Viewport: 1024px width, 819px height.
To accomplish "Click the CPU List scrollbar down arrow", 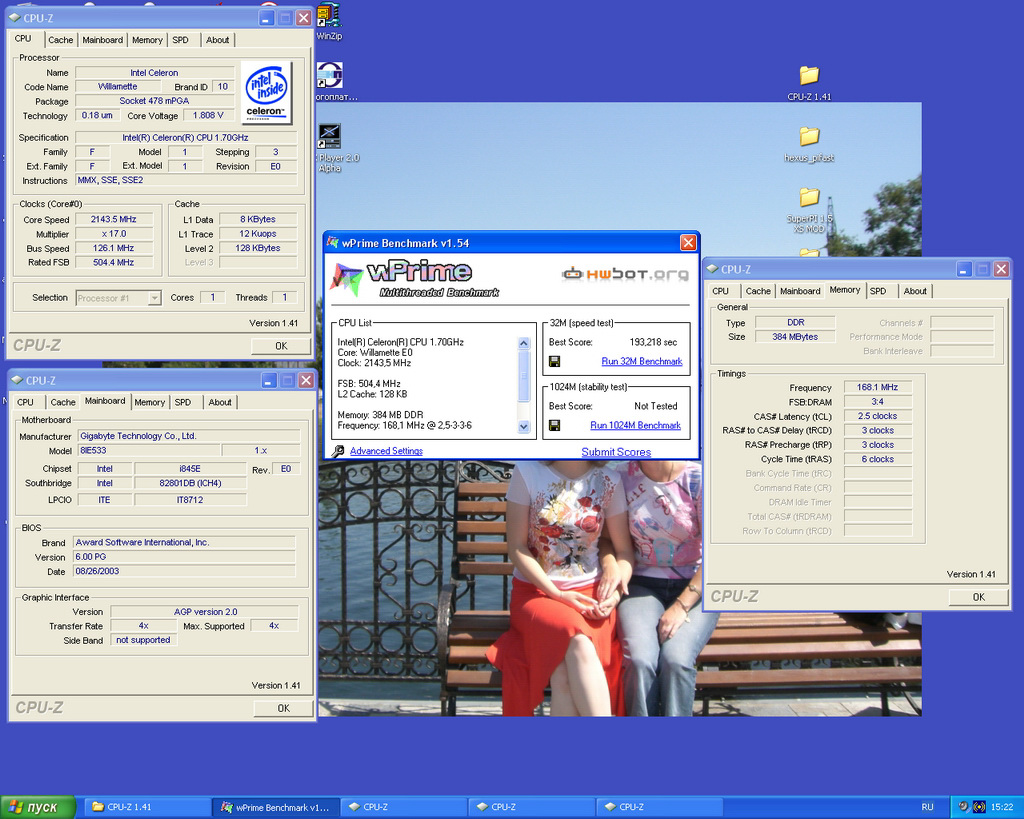I will 524,426.
